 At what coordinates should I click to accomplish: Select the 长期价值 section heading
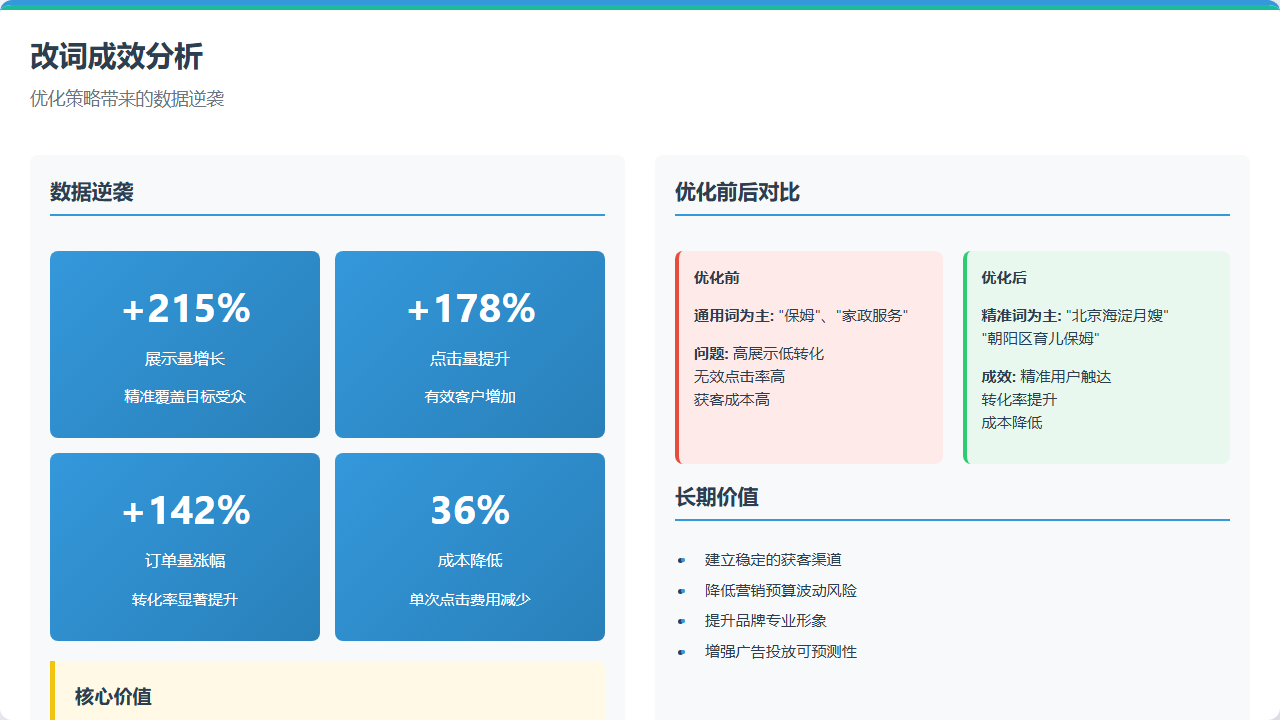coord(717,497)
